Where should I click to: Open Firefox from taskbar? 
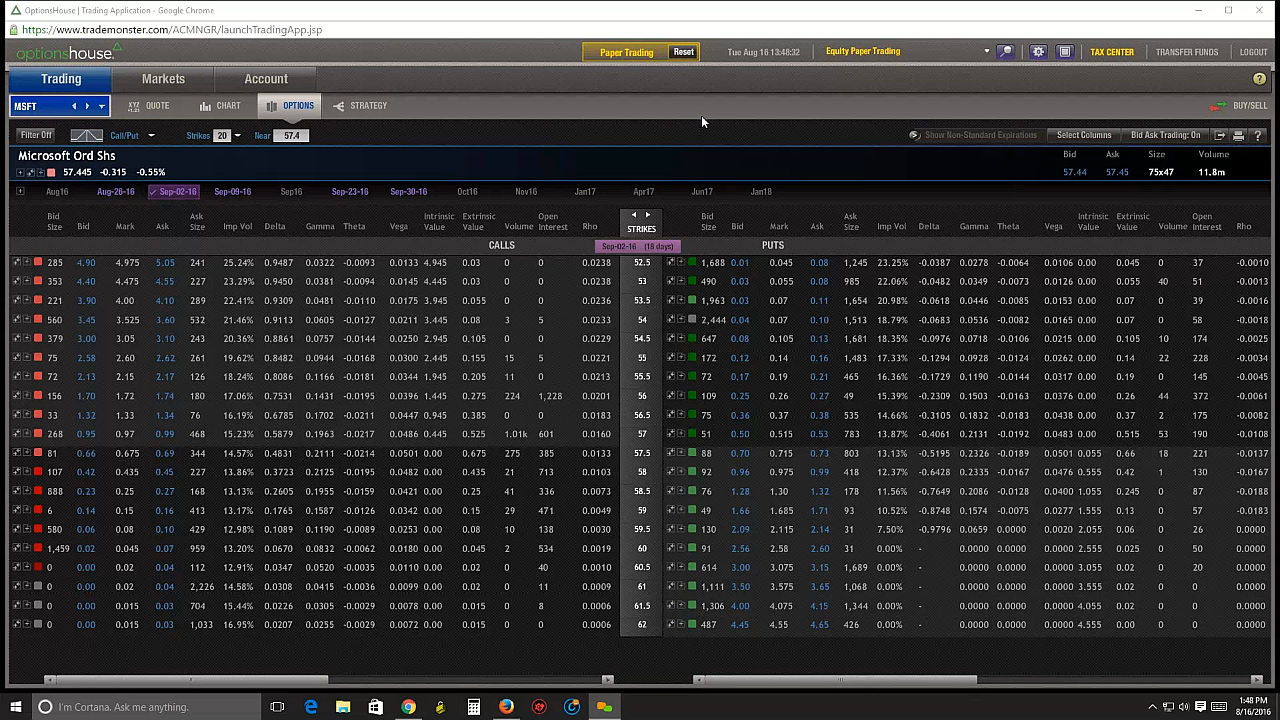[x=506, y=707]
